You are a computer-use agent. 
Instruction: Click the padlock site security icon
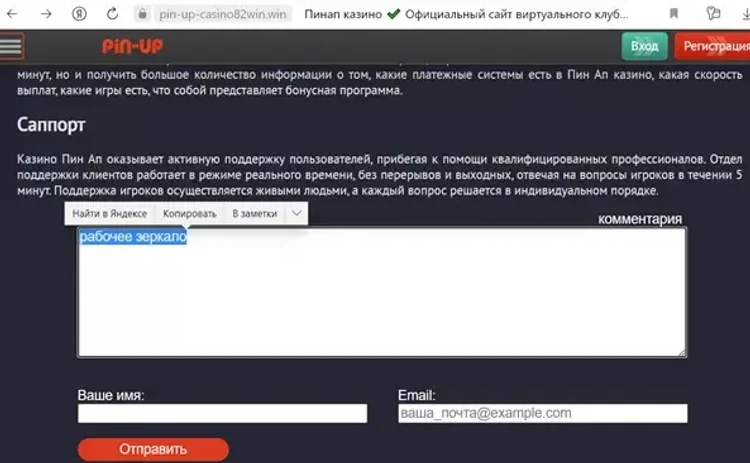[x=143, y=14]
